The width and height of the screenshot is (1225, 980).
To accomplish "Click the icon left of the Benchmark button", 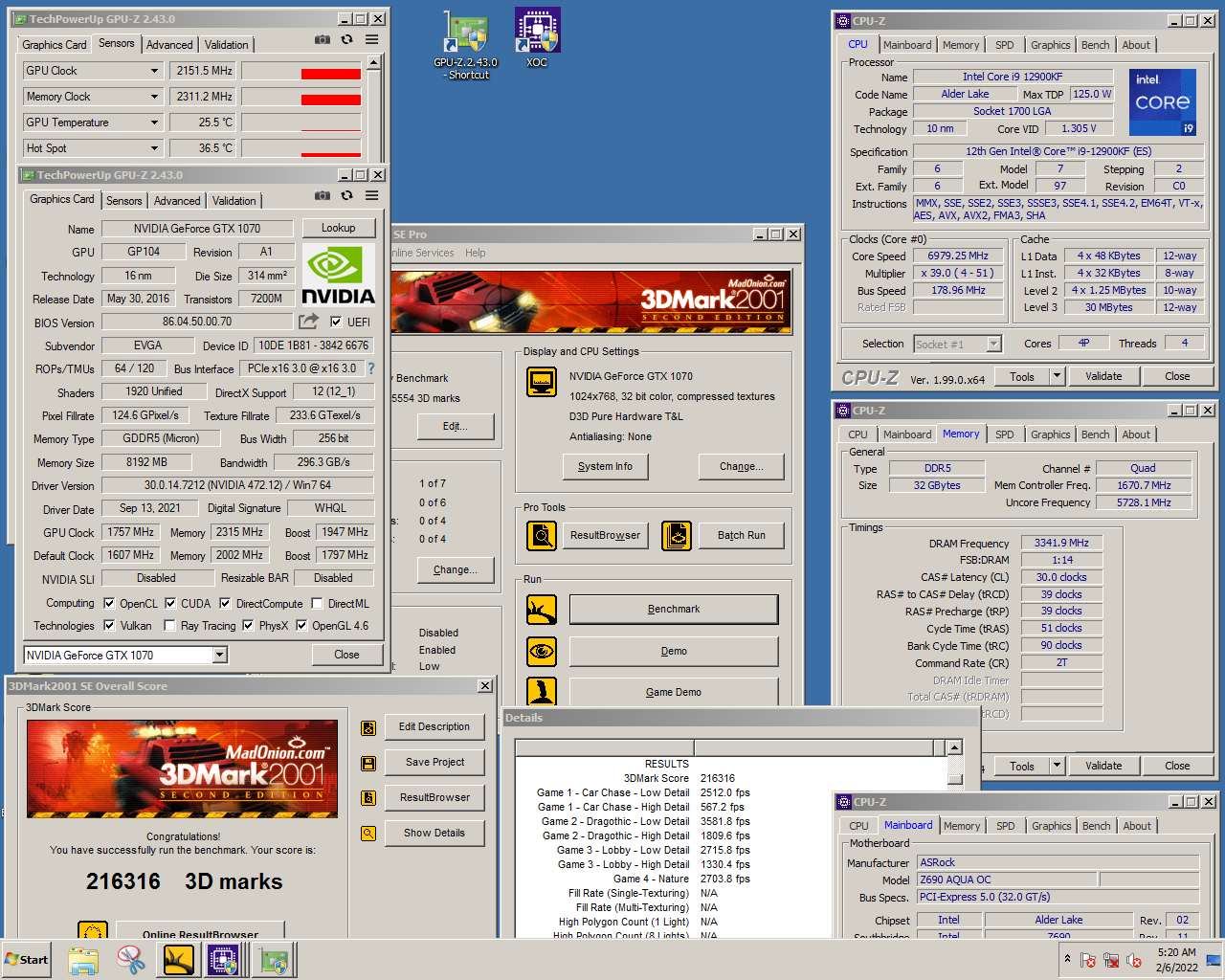I will pyautogui.click(x=542, y=609).
